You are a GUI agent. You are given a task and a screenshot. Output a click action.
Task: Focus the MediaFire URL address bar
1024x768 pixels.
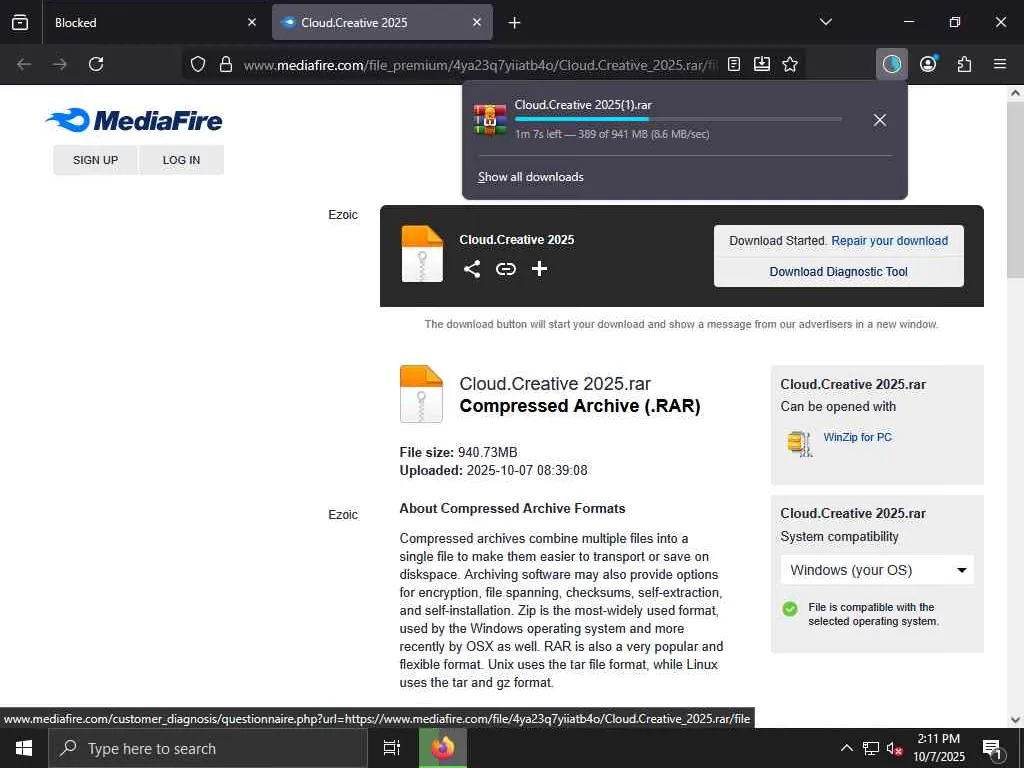(x=480, y=65)
